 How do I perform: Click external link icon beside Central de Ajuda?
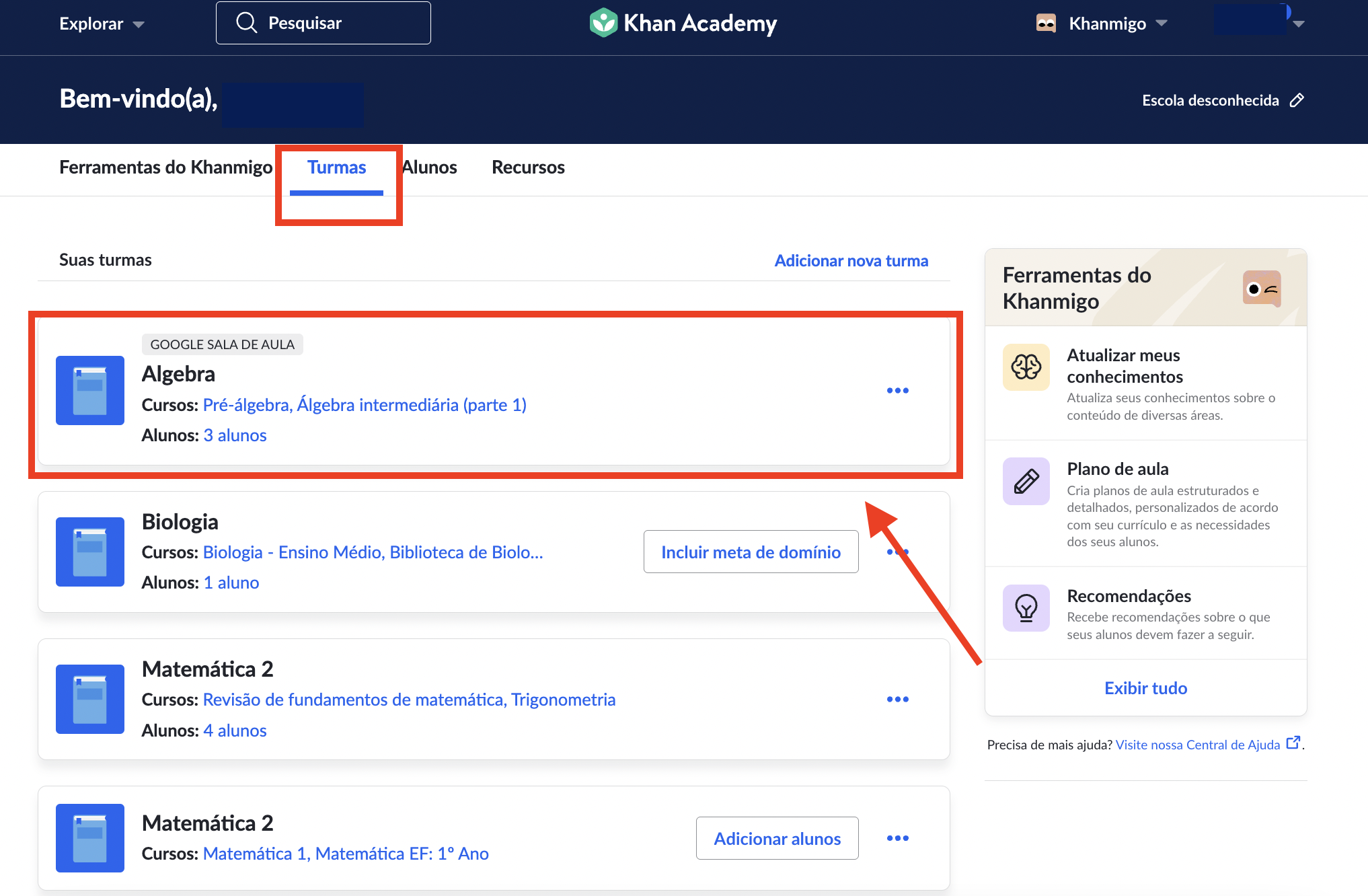1293,743
